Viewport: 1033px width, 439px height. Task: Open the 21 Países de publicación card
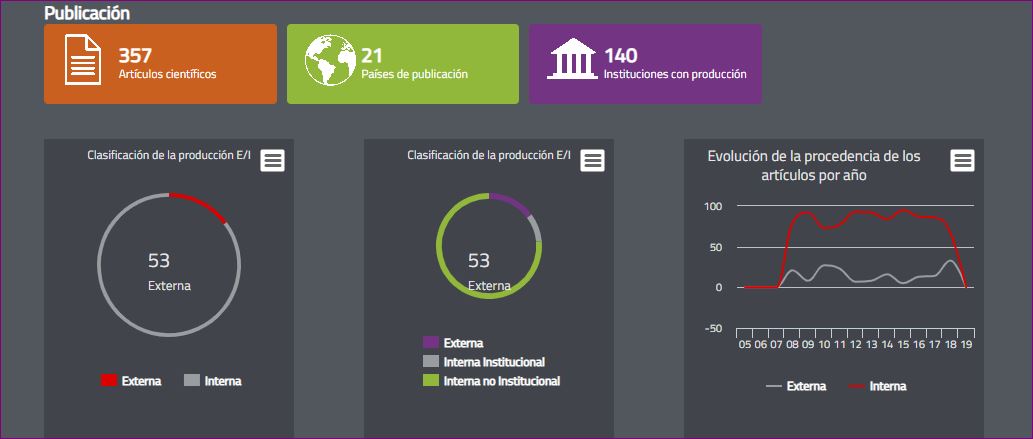pos(403,64)
